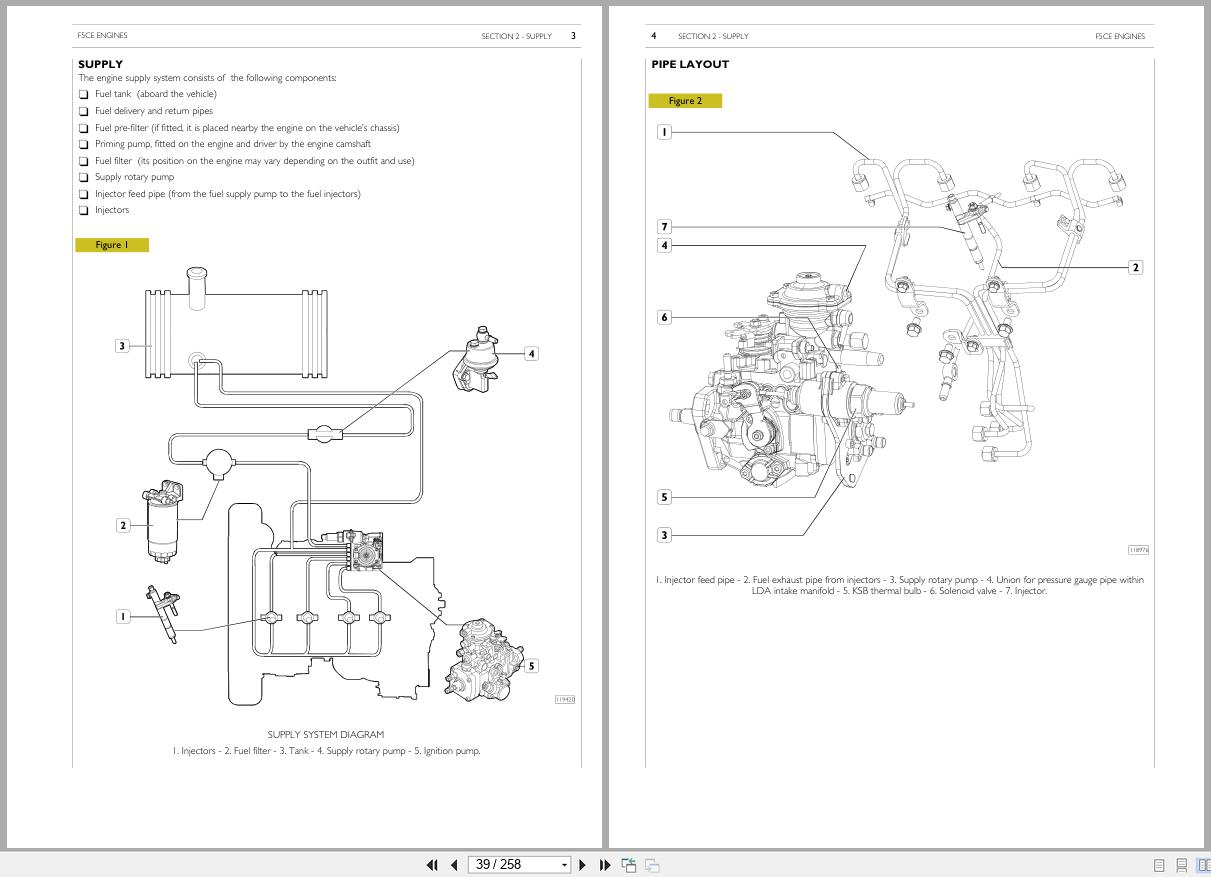
Task: Click the SUPPLY SYSTEM DIAGRAM caption
Action: (326, 734)
